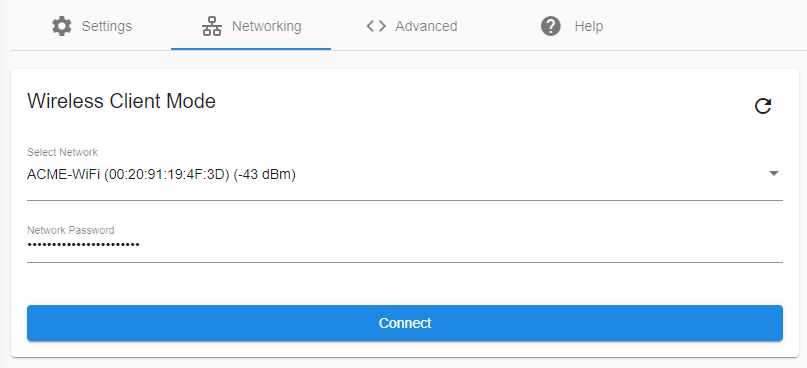Expand the network list dropdown arrow
Screen dimensions: 807x368
774,174
